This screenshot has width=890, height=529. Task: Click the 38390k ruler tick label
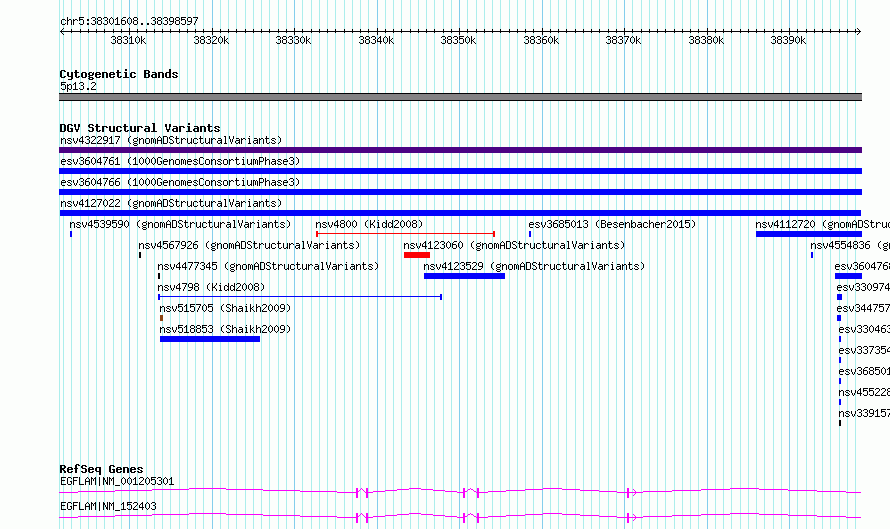[788, 40]
